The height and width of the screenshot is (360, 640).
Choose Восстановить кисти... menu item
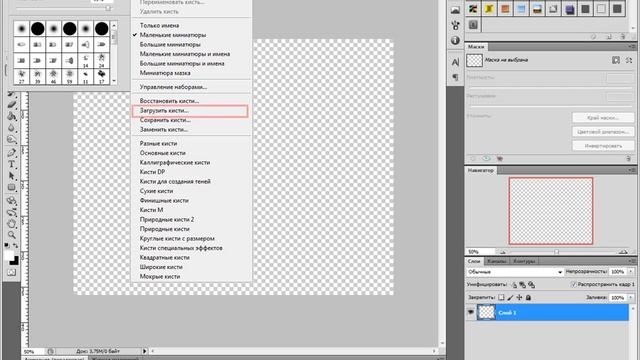coord(169,101)
